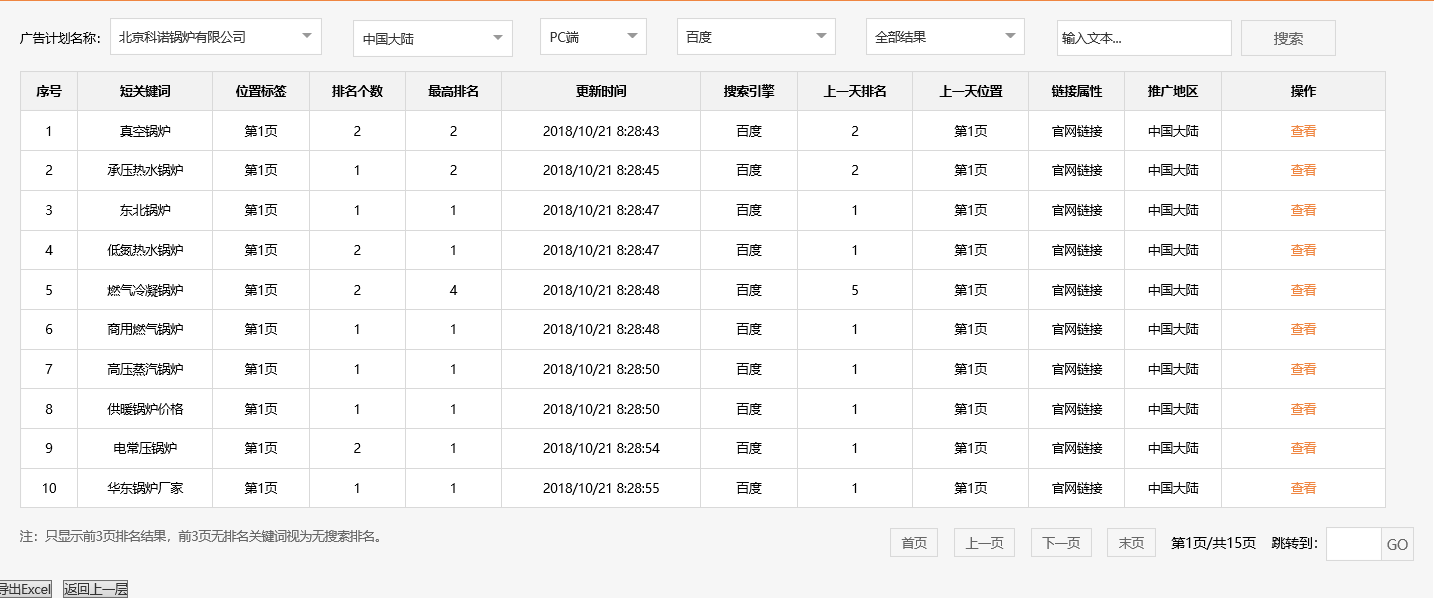Click the 导出Excel export button
The width and height of the screenshot is (1434, 598).
[x=22, y=588]
